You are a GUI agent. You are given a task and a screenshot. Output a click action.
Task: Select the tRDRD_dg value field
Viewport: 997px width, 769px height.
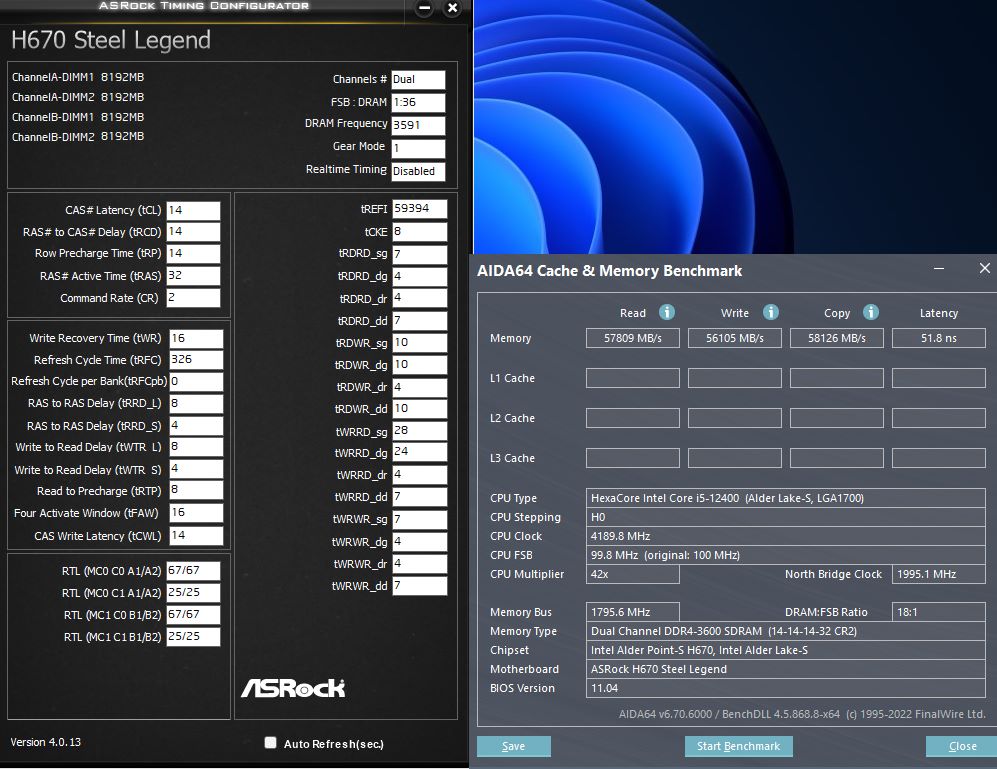tap(420, 276)
